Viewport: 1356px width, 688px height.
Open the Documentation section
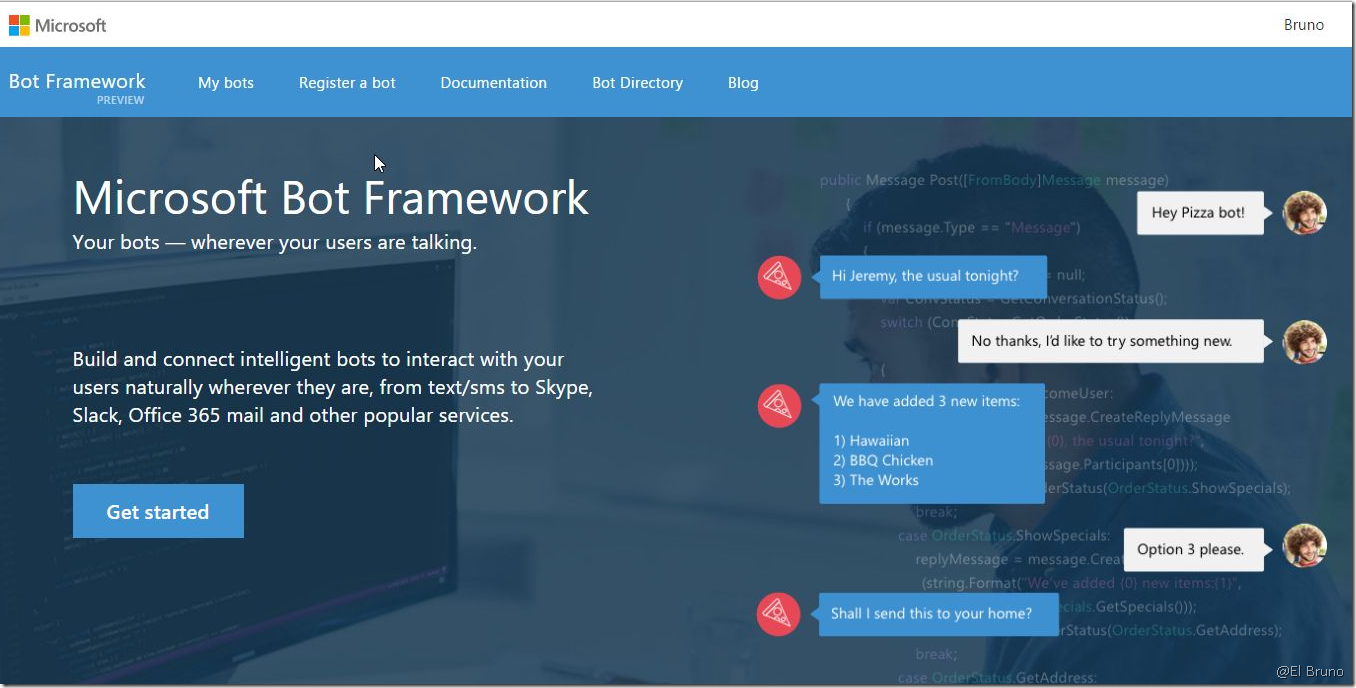[x=494, y=83]
